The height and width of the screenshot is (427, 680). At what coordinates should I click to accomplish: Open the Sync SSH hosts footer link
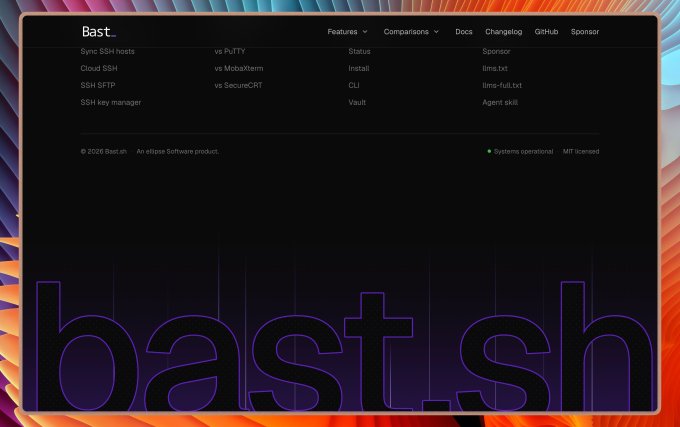[x=107, y=51]
